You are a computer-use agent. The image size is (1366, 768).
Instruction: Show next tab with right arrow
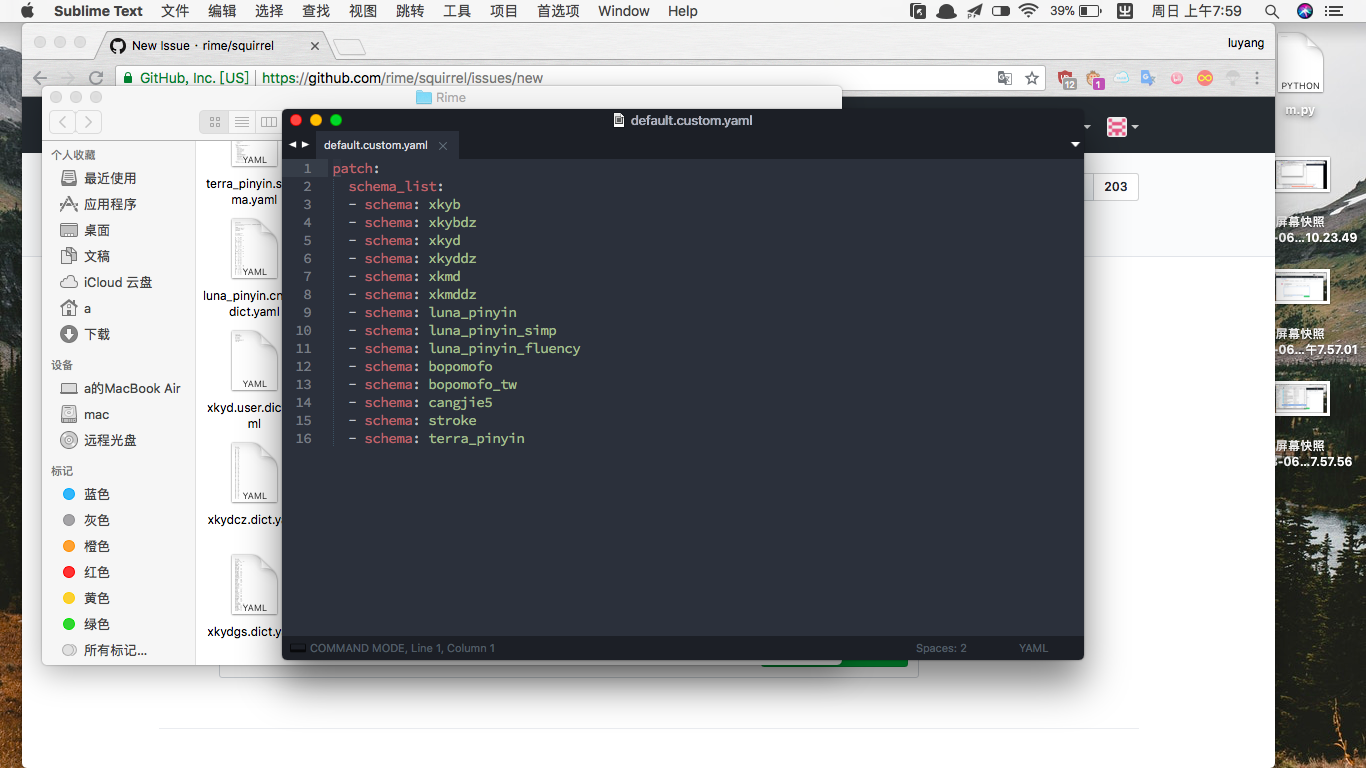pos(306,145)
